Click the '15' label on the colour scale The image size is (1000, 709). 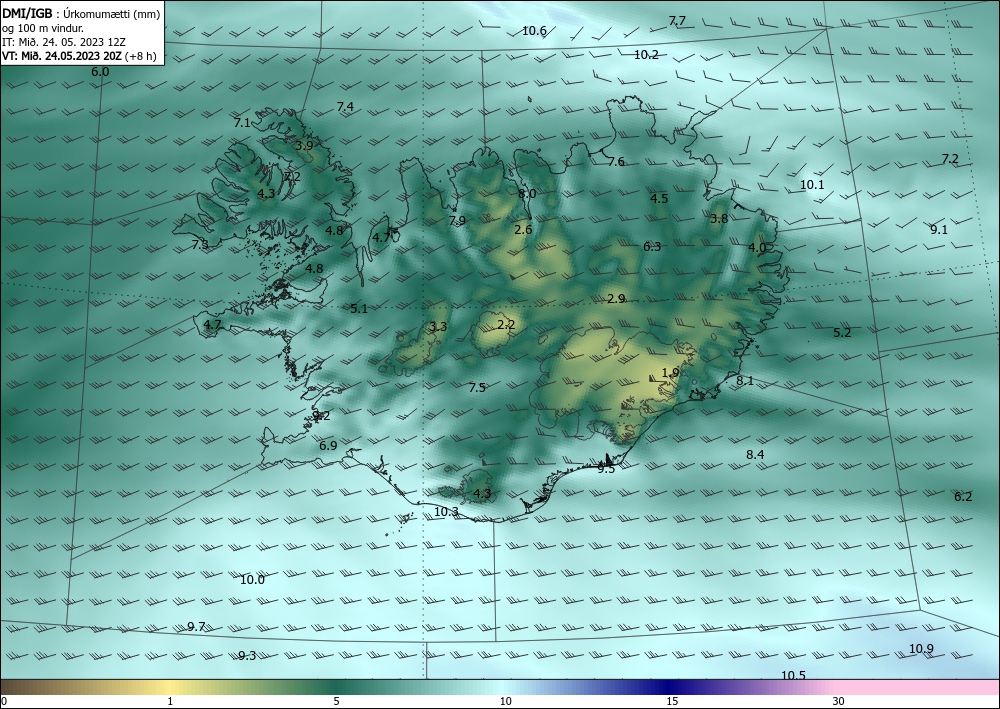click(x=672, y=702)
